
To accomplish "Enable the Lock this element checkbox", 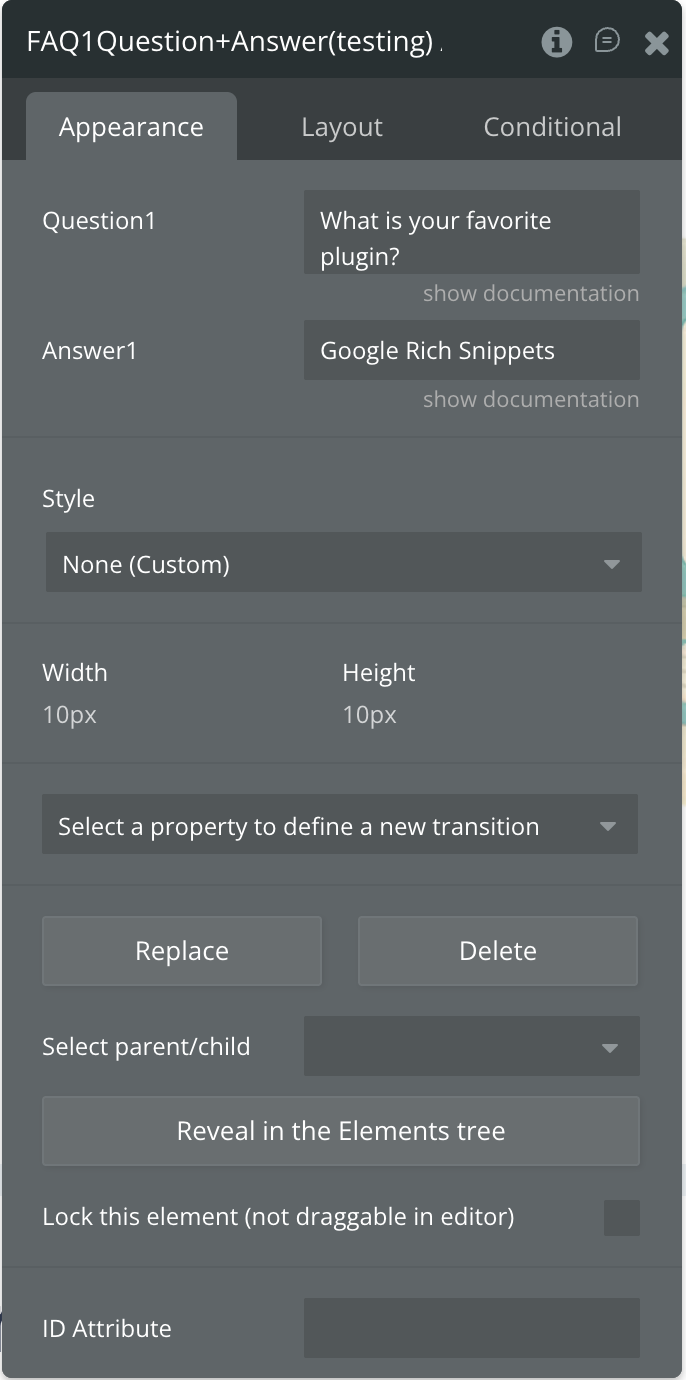I will pyautogui.click(x=621, y=1218).
